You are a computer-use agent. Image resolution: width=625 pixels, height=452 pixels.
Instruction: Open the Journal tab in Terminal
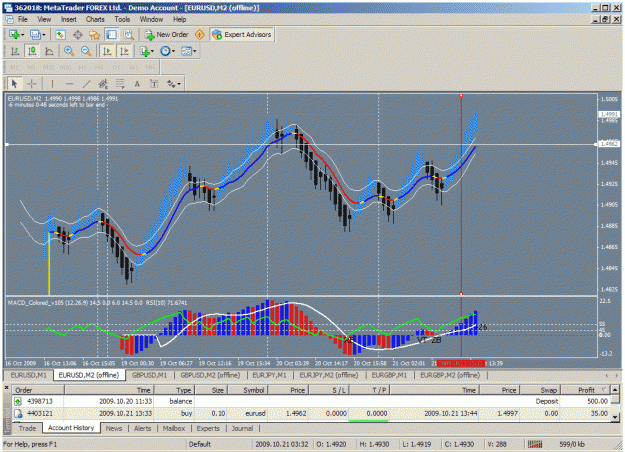(242, 428)
